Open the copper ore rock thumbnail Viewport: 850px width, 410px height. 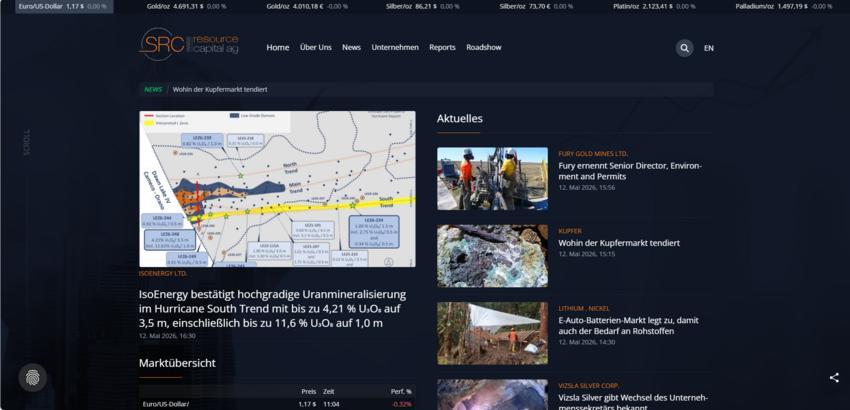point(492,256)
